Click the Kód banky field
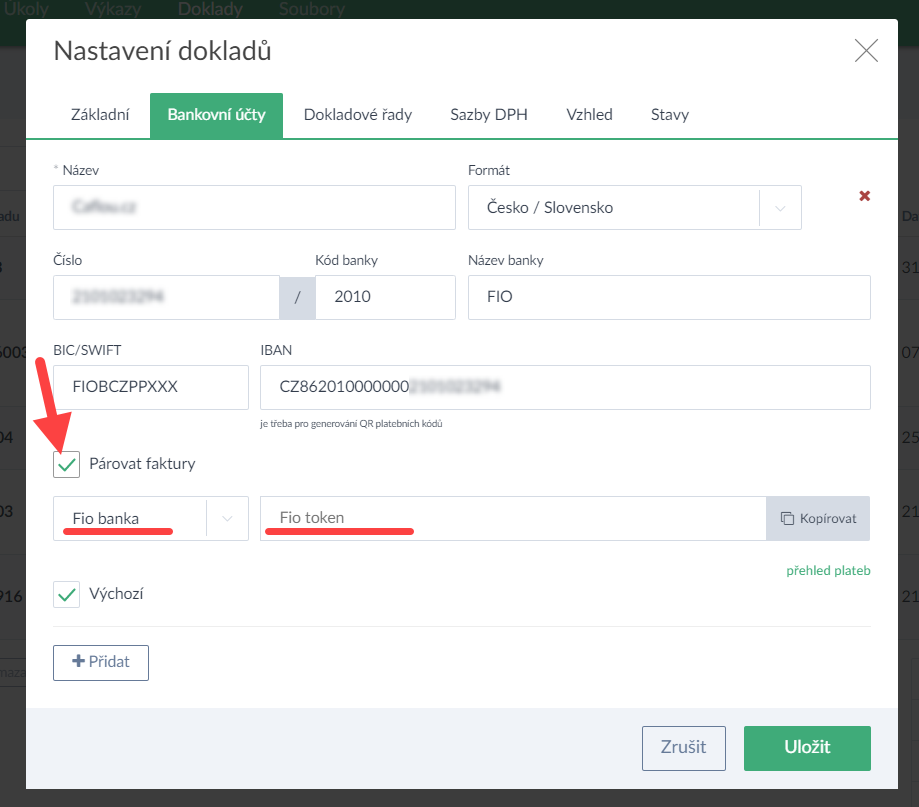Image resolution: width=919 pixels, height=807 pixels. (385, 297)
